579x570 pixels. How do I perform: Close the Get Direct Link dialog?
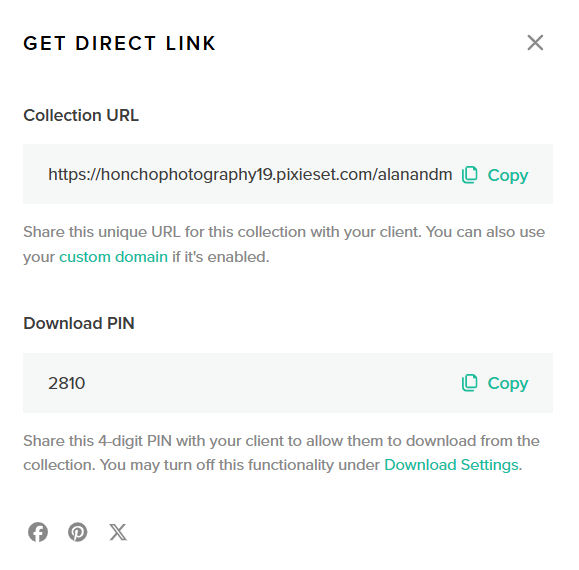pyautogui.click(x=535, y=42)
